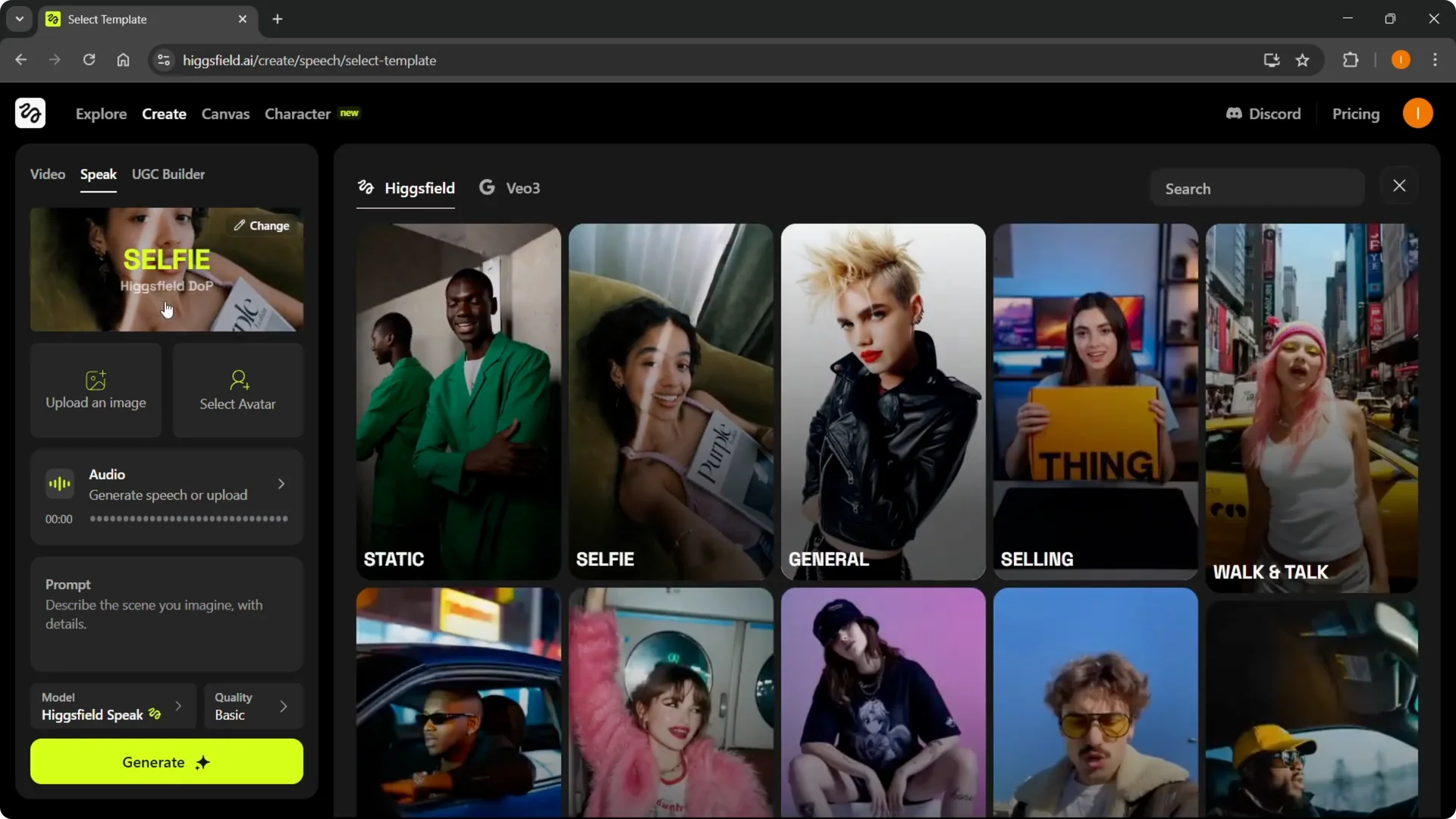Expand the Audio generate speech chevron
This screenshot has width=1456, height=819.
click(x=281, y=484)
